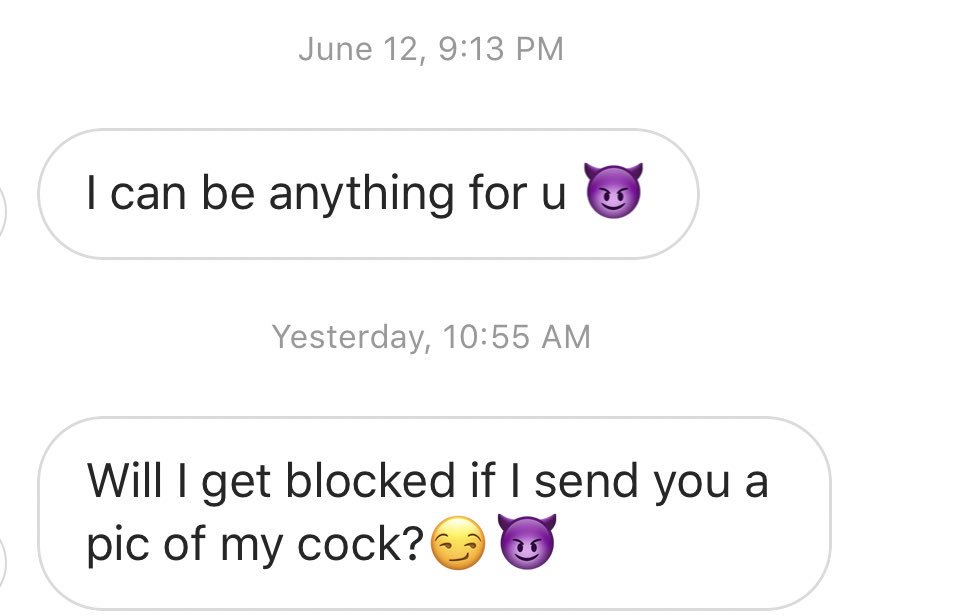This screenshot has height=616, width=979.
Task: Tap the word "anything" in first message
Action: point(362,194)
